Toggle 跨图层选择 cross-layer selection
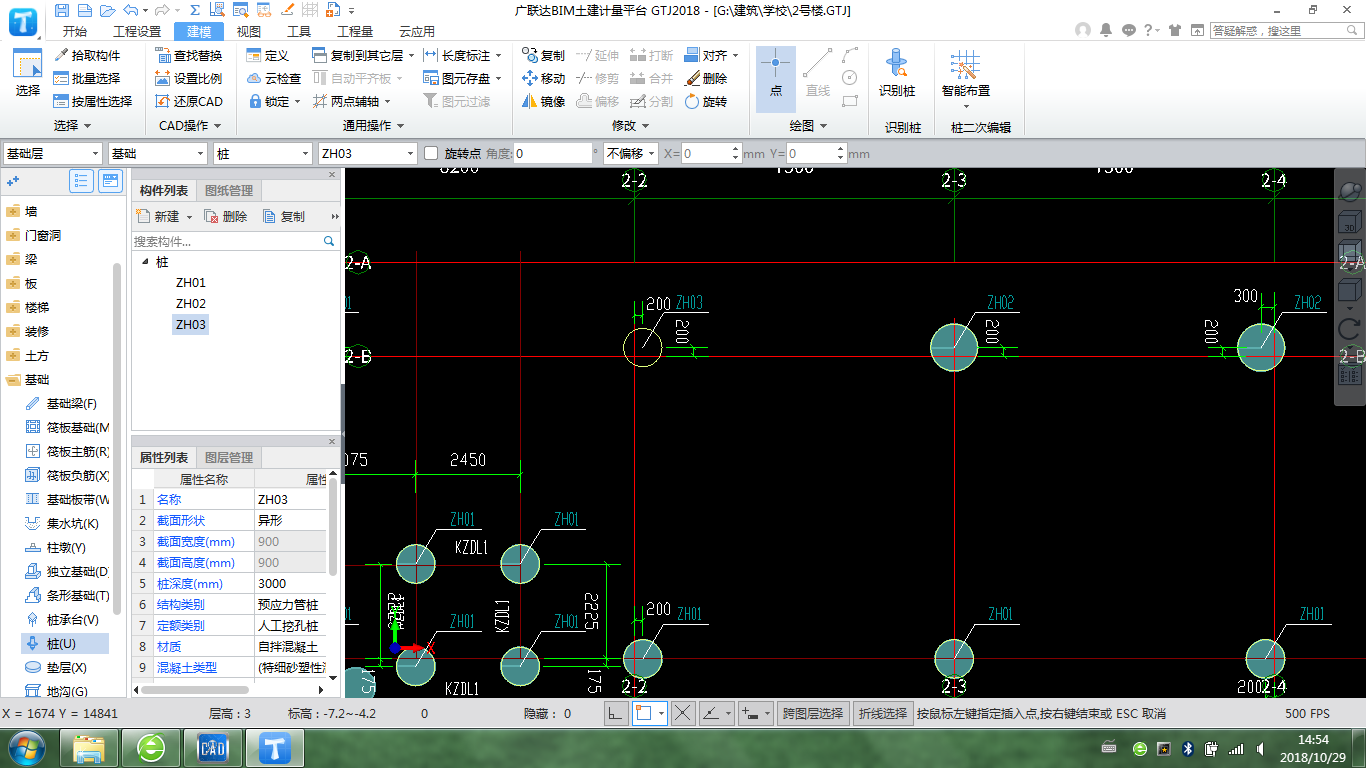This screenshot has height=768, width=1366. tap(813, 713)
